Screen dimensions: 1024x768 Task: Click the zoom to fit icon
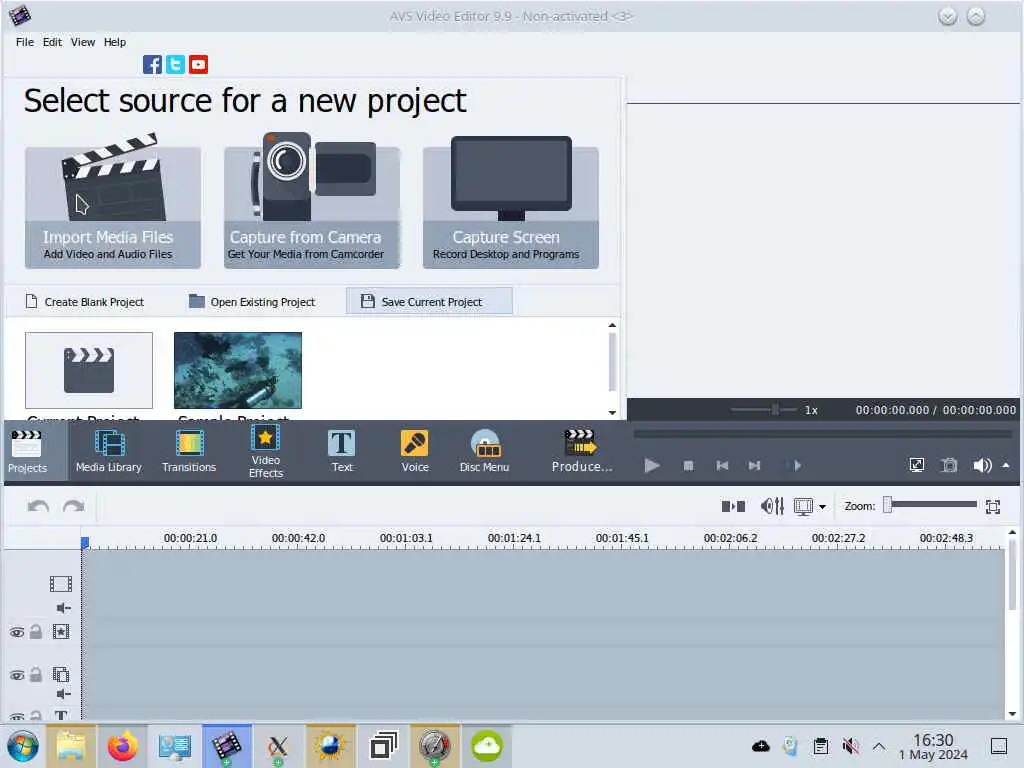pyautogui.click(x=993, y=506)
